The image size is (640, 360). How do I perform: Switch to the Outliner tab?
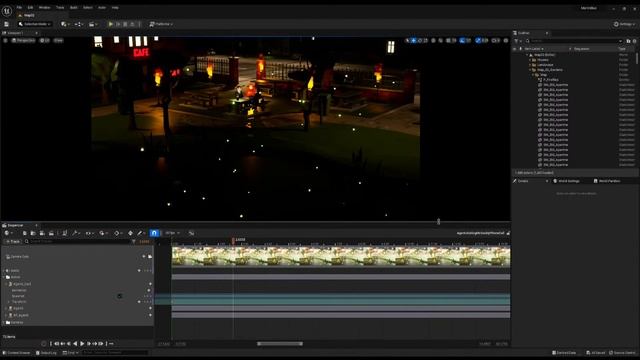tap(524, 33)
